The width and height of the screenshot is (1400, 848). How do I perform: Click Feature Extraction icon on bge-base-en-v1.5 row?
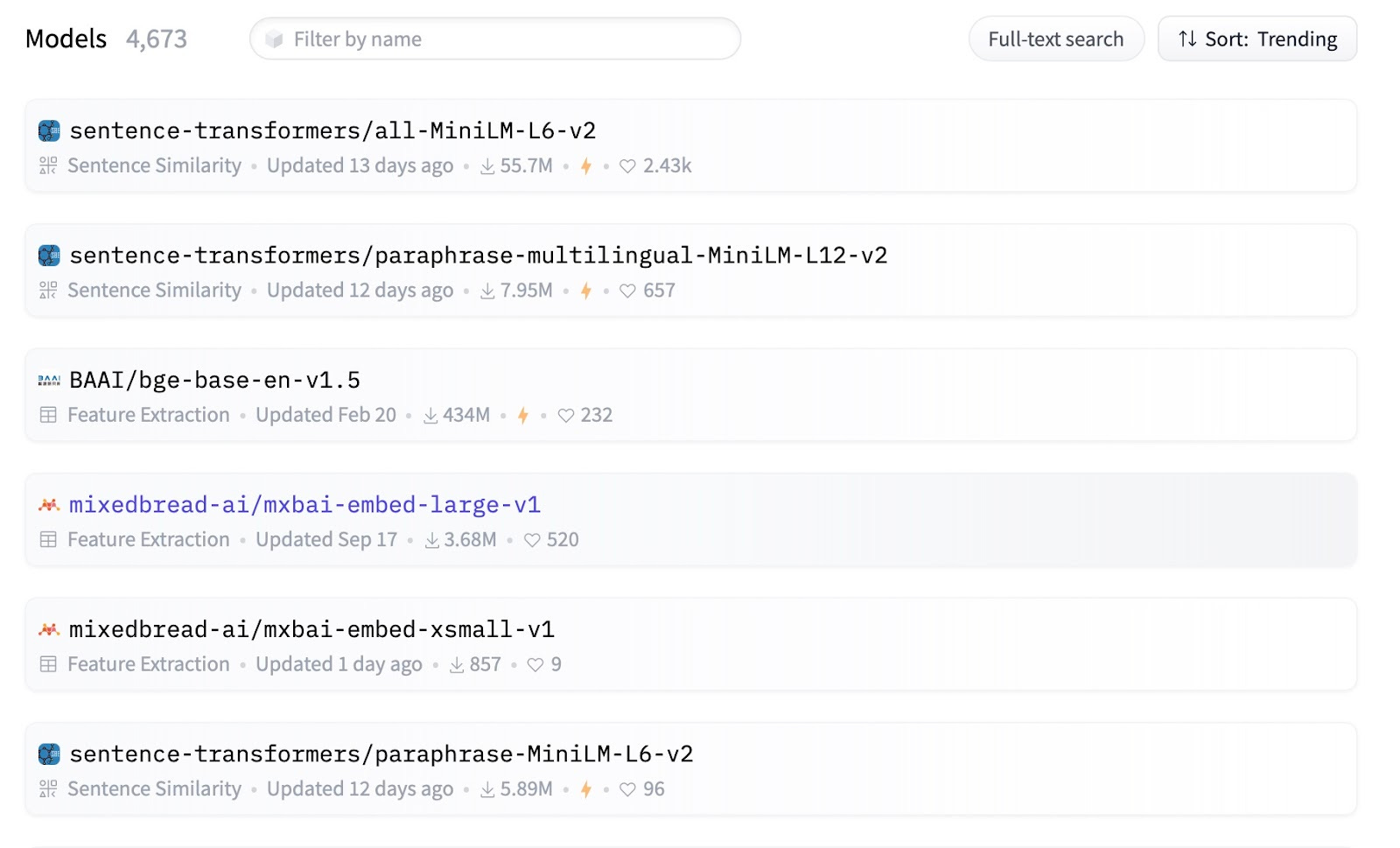[x=48, y=415]
